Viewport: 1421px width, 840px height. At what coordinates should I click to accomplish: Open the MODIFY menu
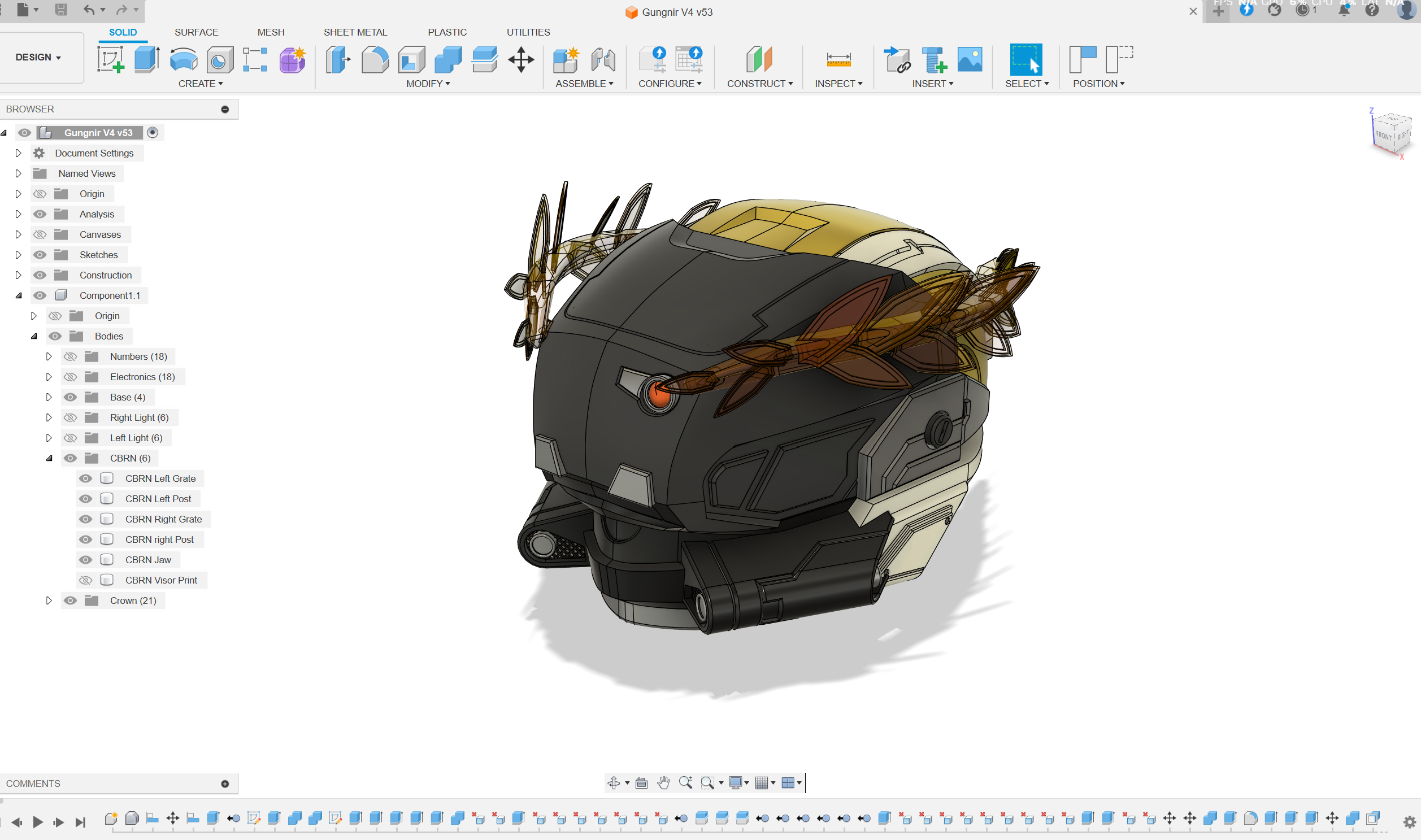(x=428, y=84)
